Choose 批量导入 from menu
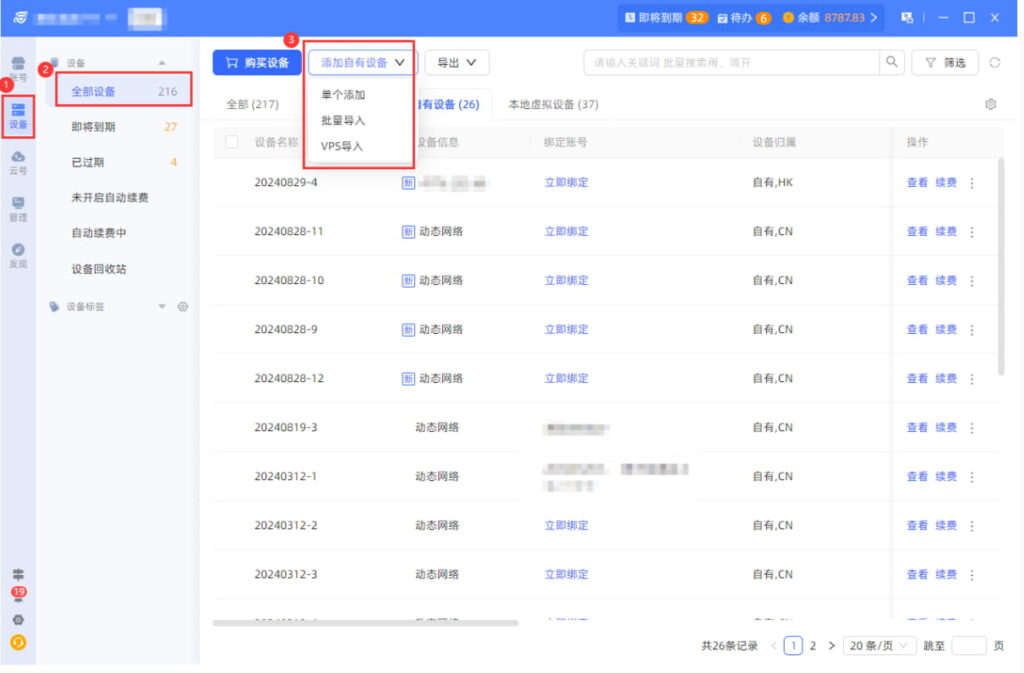The height and width of the screenshot is (673, 1024). [343, 120]
